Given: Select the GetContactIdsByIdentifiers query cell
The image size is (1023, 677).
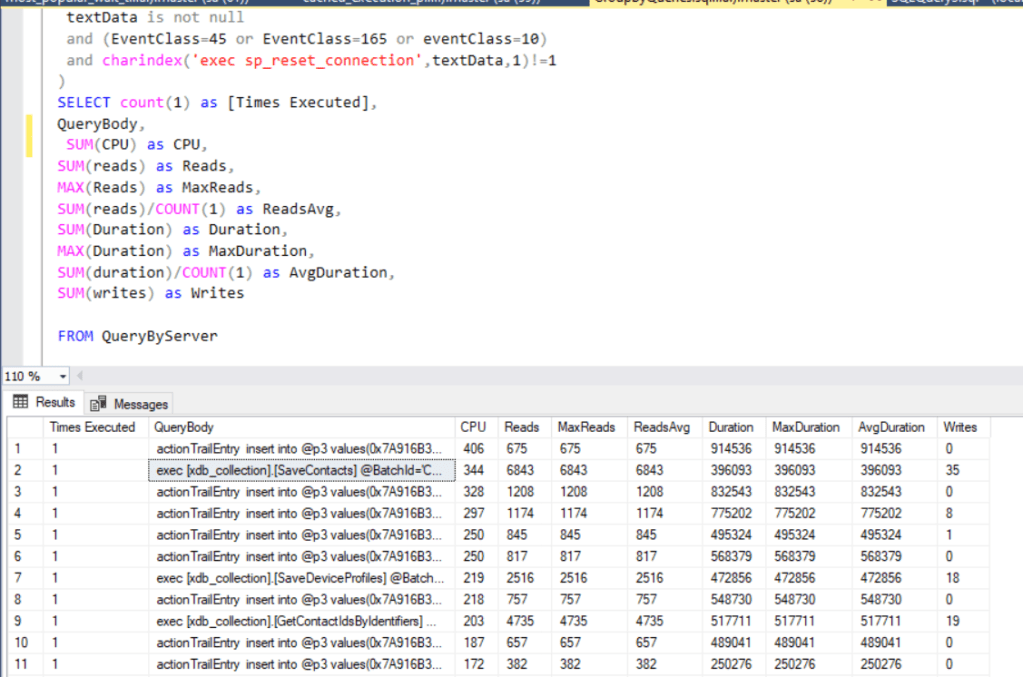Looking at the screenshot, I should click(301, 621).
